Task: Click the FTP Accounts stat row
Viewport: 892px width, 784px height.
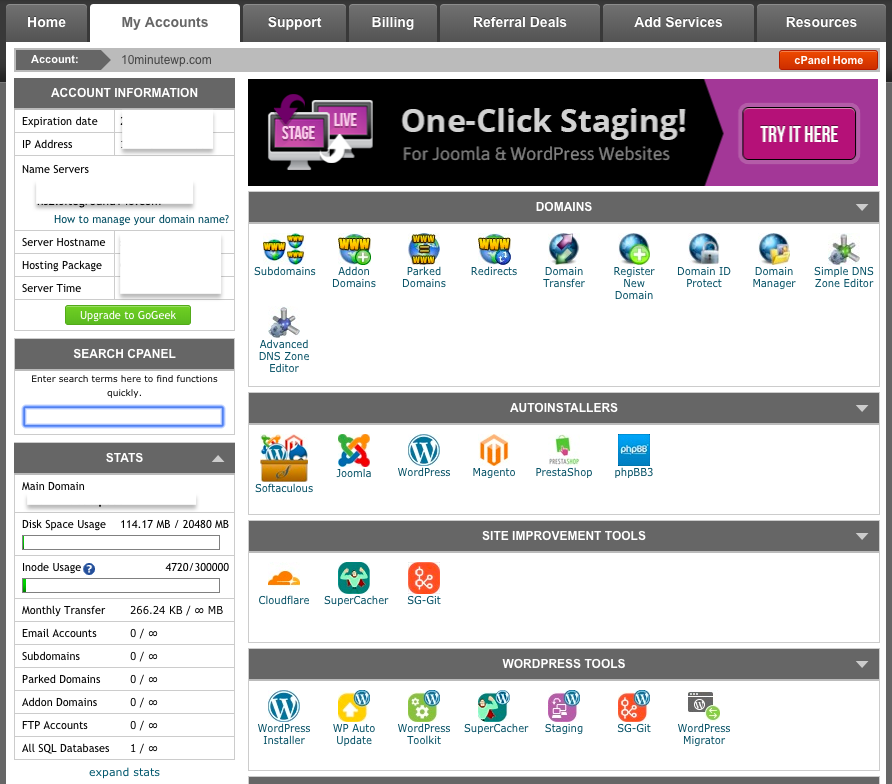Action: pos(124,725)
